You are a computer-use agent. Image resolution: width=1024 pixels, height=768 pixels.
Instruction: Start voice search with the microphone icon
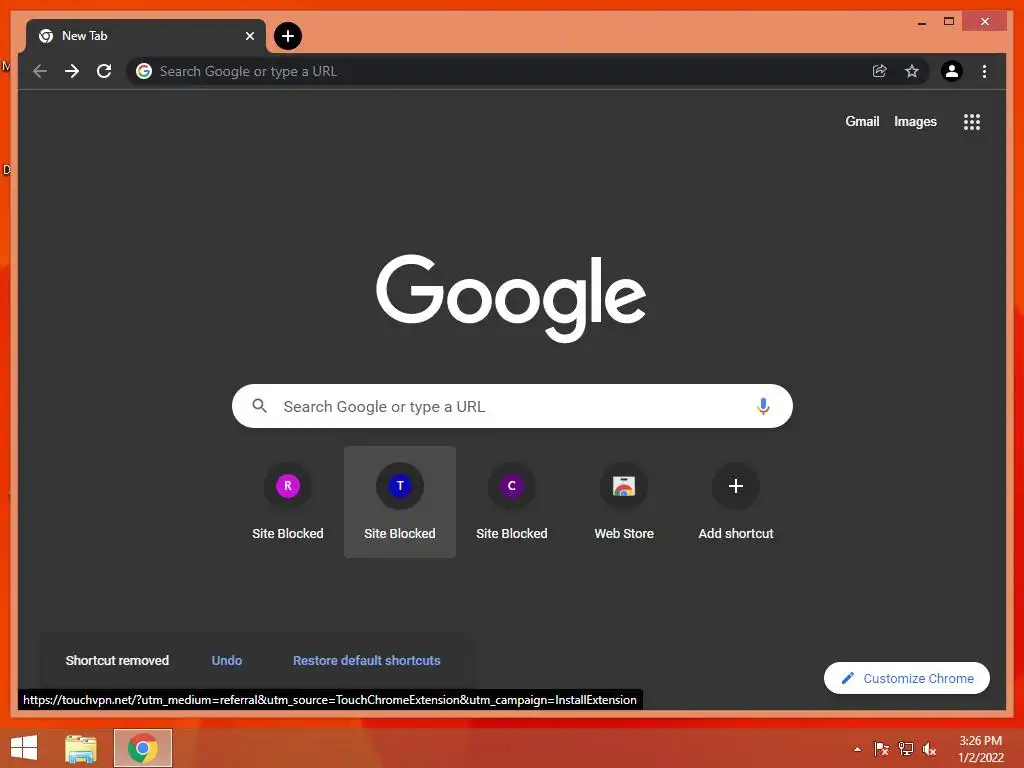763,406
